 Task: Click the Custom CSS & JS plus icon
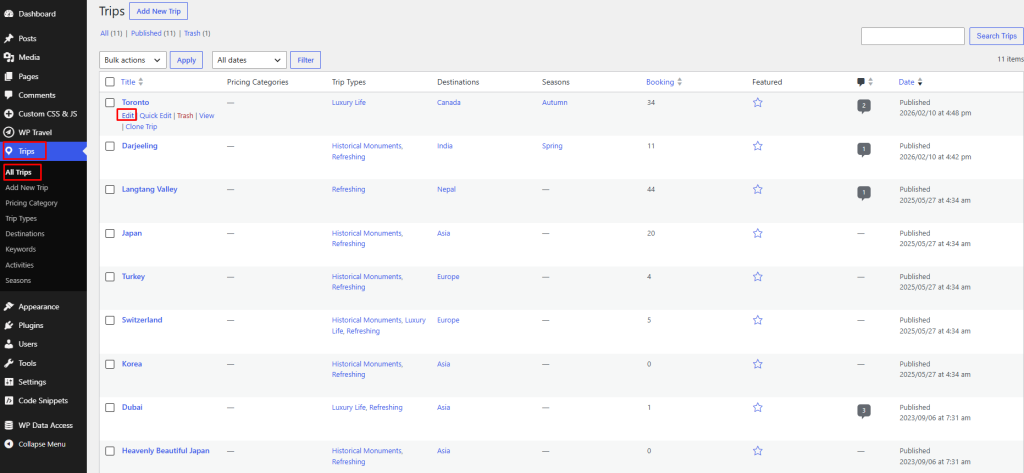click(x=9, y=114)
